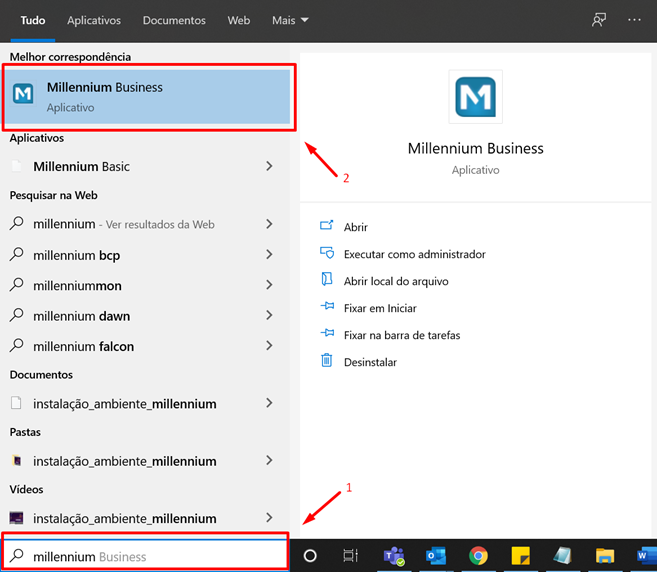Switch to the Tudo tab

point(33,20)
